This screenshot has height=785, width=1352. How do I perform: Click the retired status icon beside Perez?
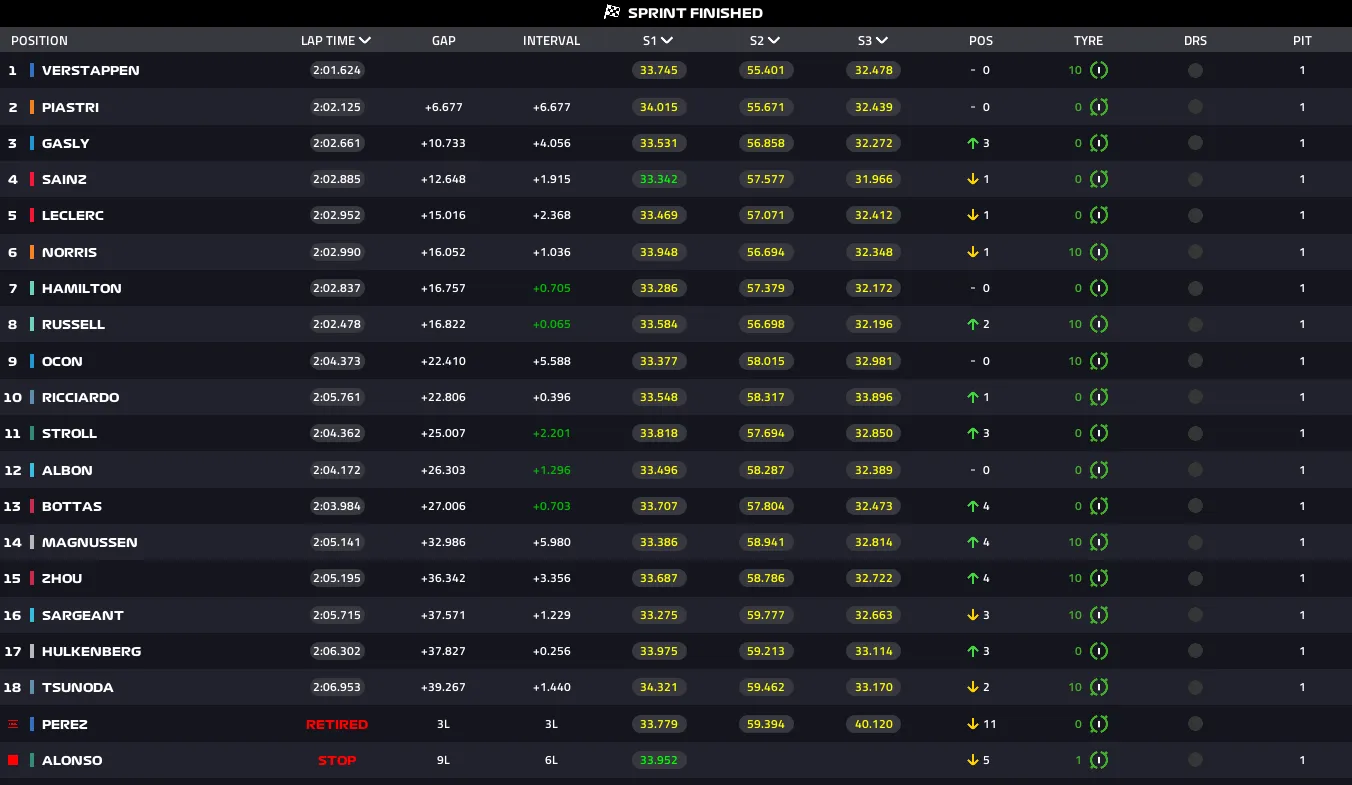(13, 724)
